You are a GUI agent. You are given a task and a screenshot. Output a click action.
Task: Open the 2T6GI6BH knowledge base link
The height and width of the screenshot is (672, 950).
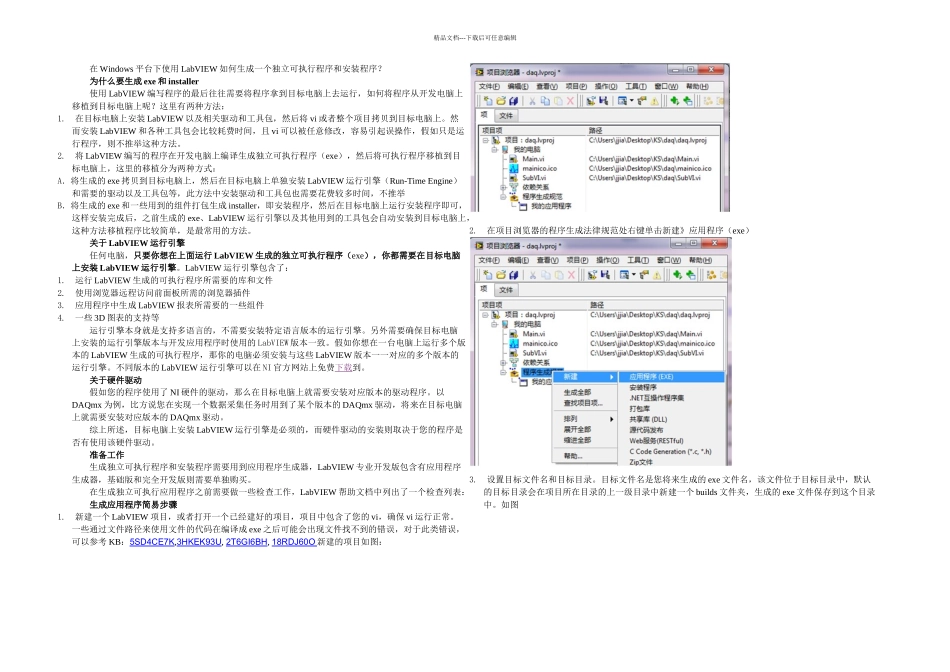tap(247, 542)
